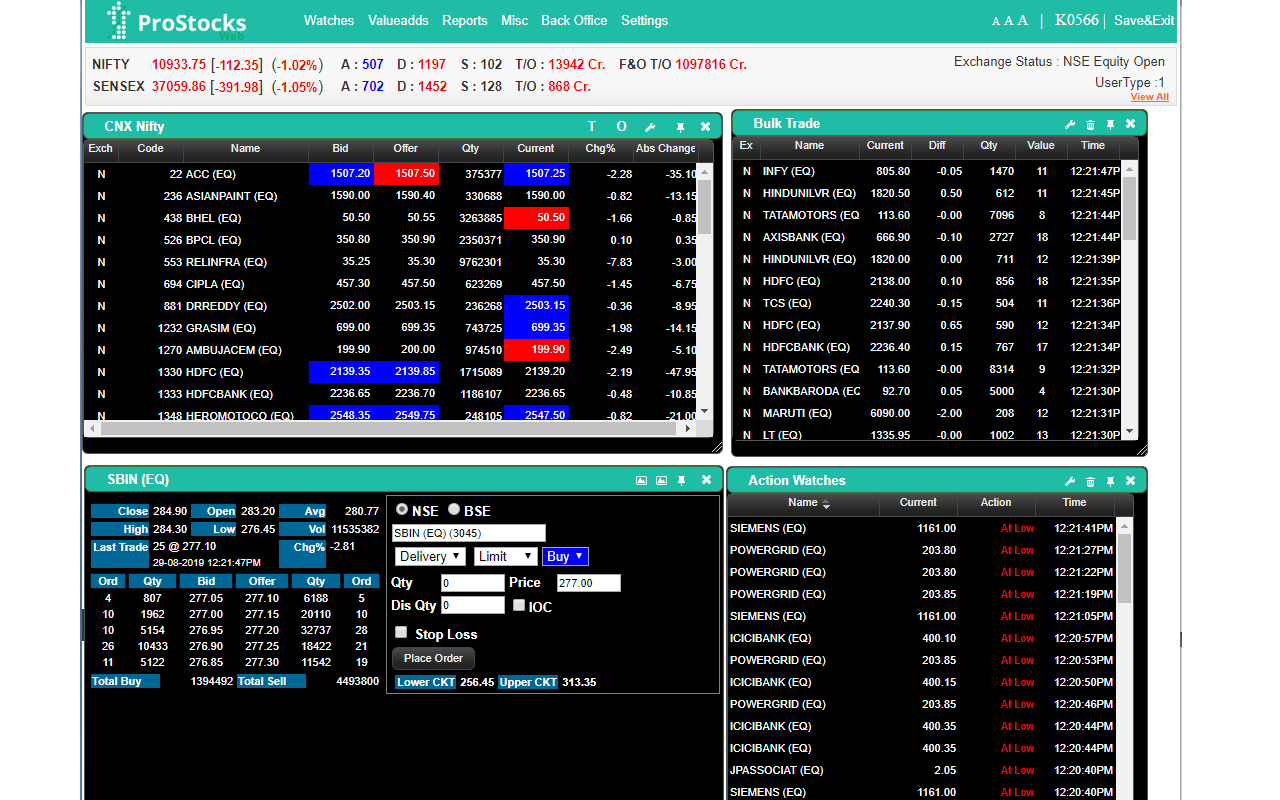Select the ACC (EQ) row

coord(390,174)
